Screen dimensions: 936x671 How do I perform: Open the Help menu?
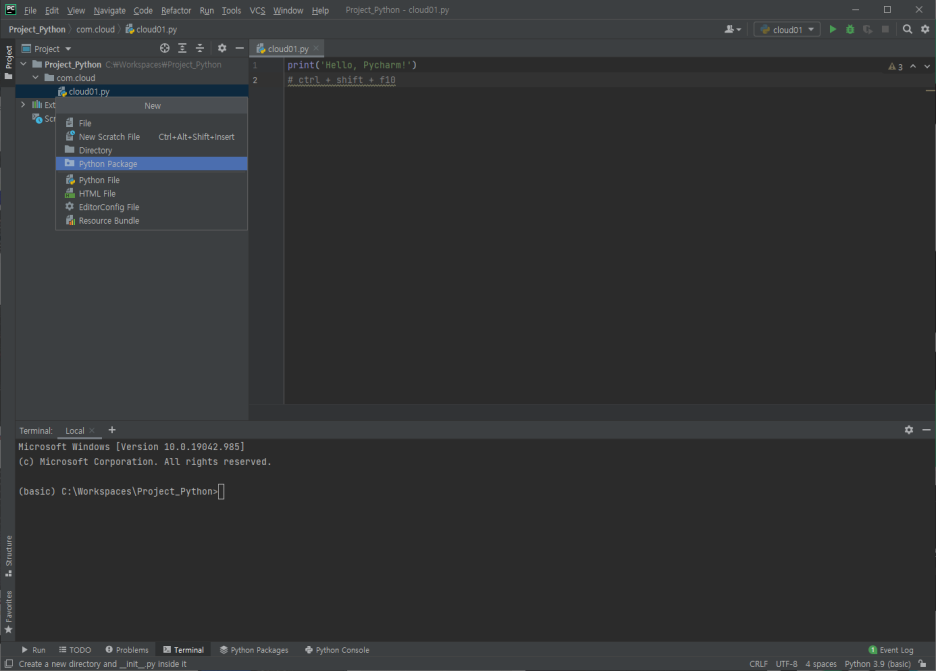coord(320,10)
